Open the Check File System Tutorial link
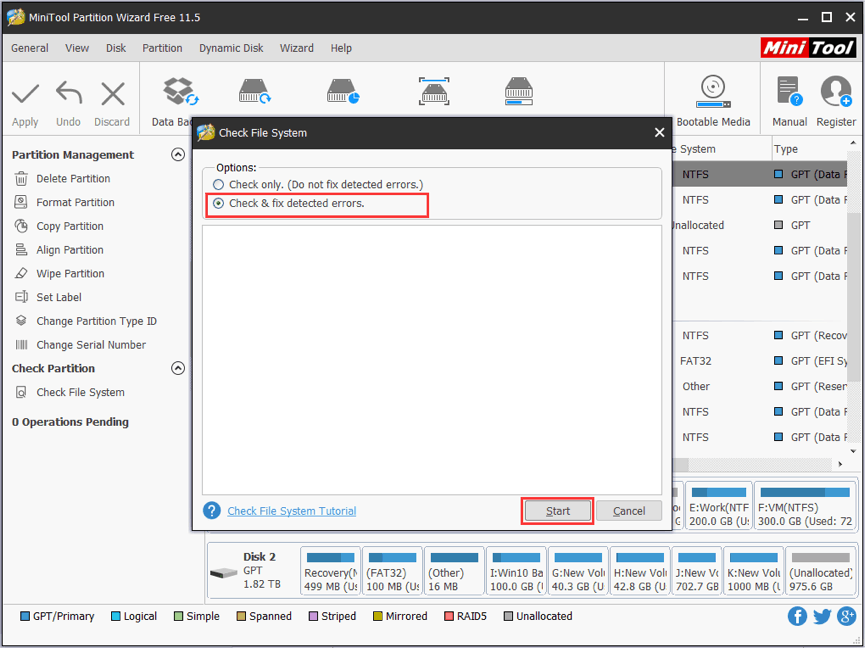 pyautogui.click(x=291, y=510)
